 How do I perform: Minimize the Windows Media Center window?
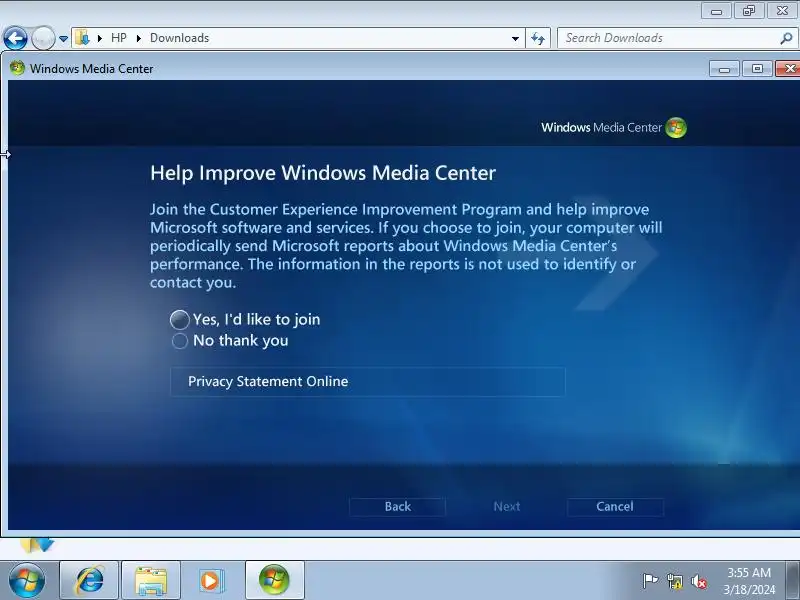click(x=724, y=69)
